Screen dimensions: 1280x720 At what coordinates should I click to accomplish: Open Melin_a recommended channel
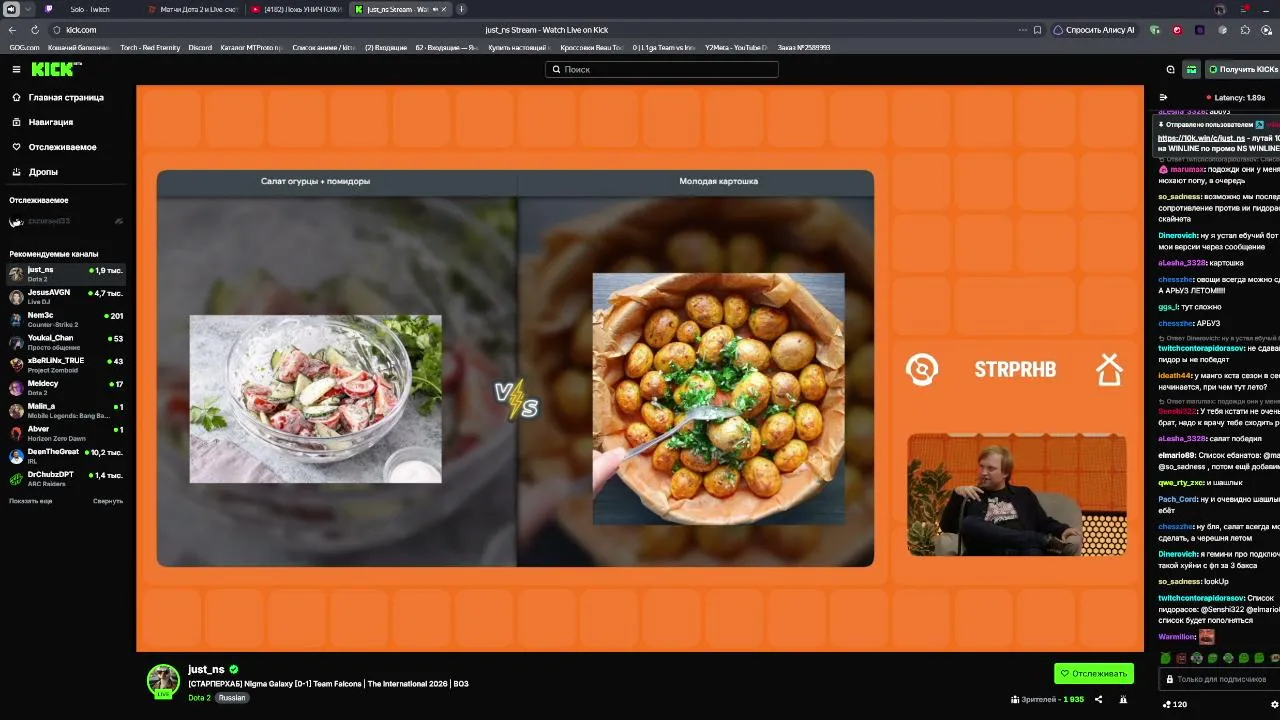[x=66, y=411]
